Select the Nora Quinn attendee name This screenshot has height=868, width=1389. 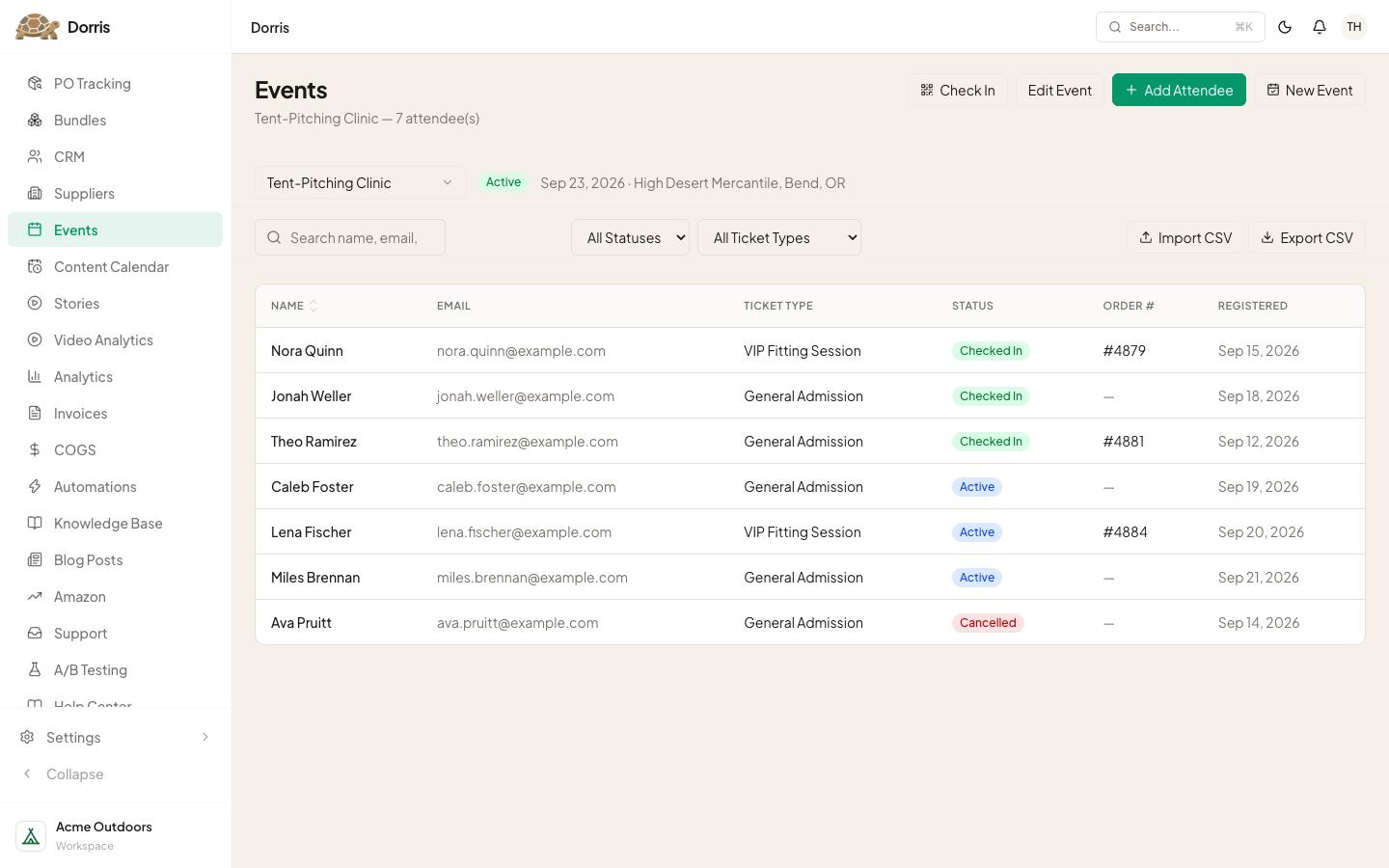tap(307, 350)
